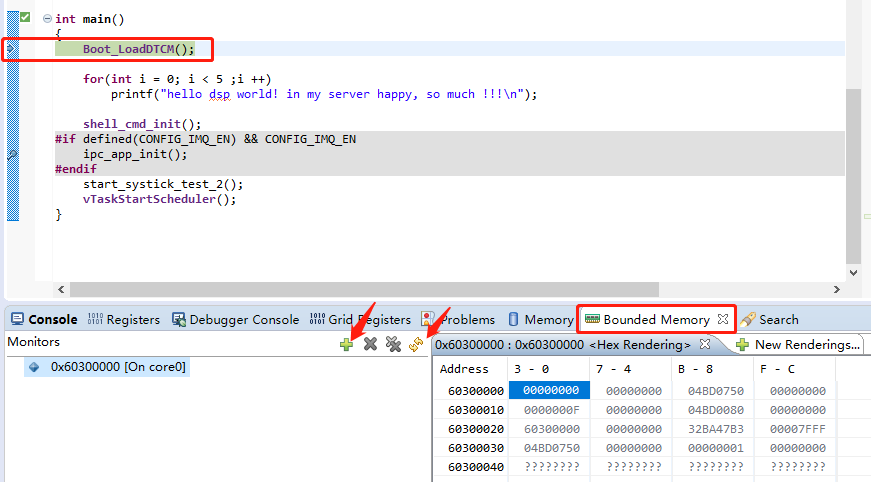Click the search marker icon beside ipc_app_init

pyautogui.click(x=12, y=155)
